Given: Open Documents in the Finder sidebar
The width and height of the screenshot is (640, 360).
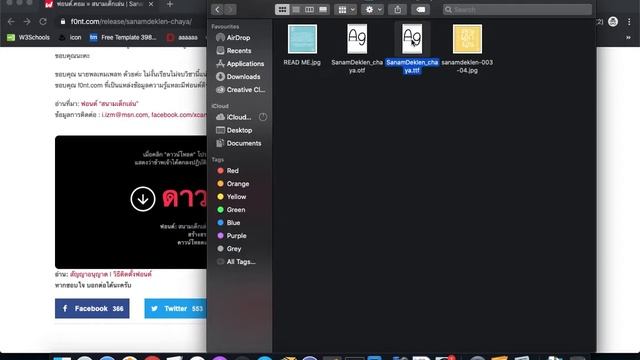Looking at the screenshot, I should [x=239, y=143].
